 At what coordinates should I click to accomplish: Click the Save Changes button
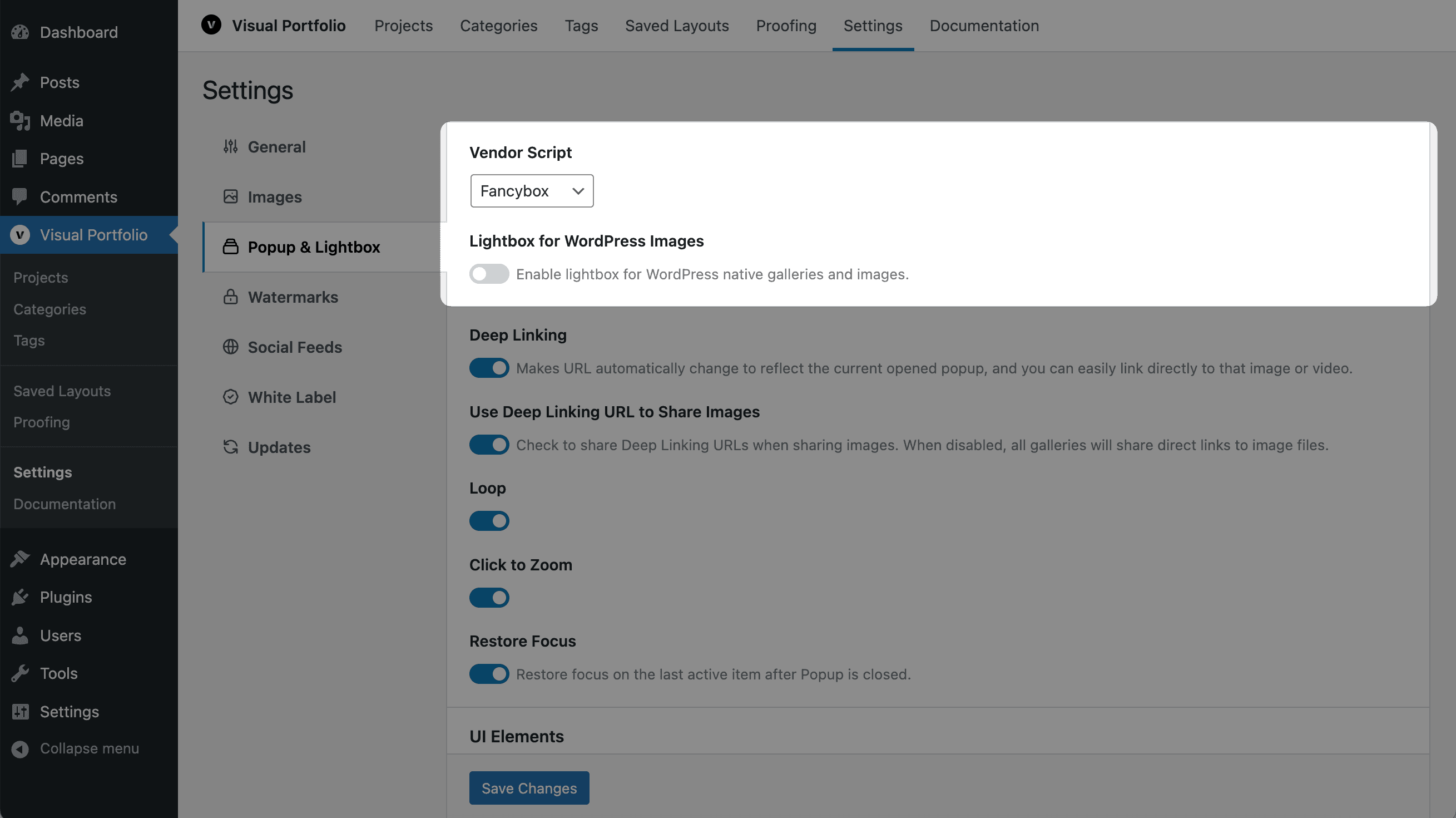(x=528, y=787)
